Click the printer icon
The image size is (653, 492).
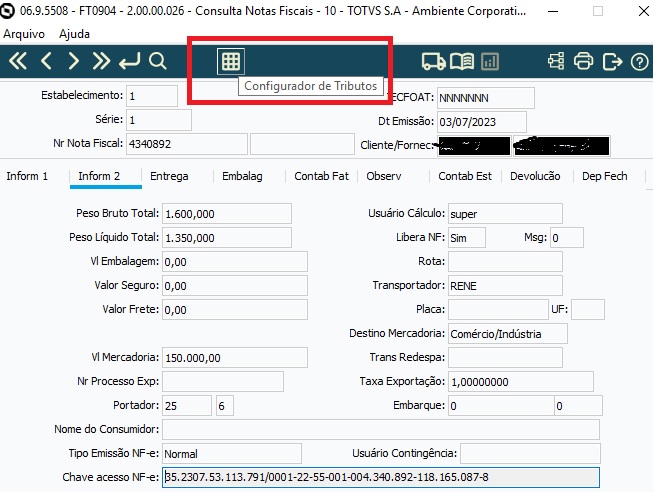[583, 61]
